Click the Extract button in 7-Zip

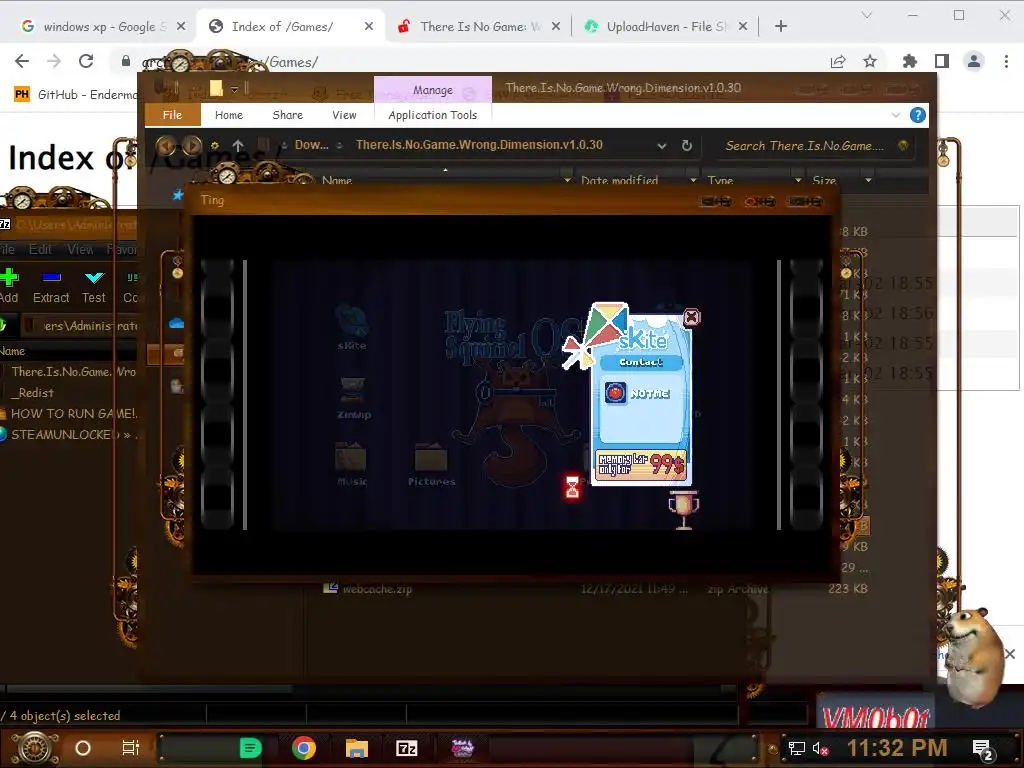pos(51,286)
